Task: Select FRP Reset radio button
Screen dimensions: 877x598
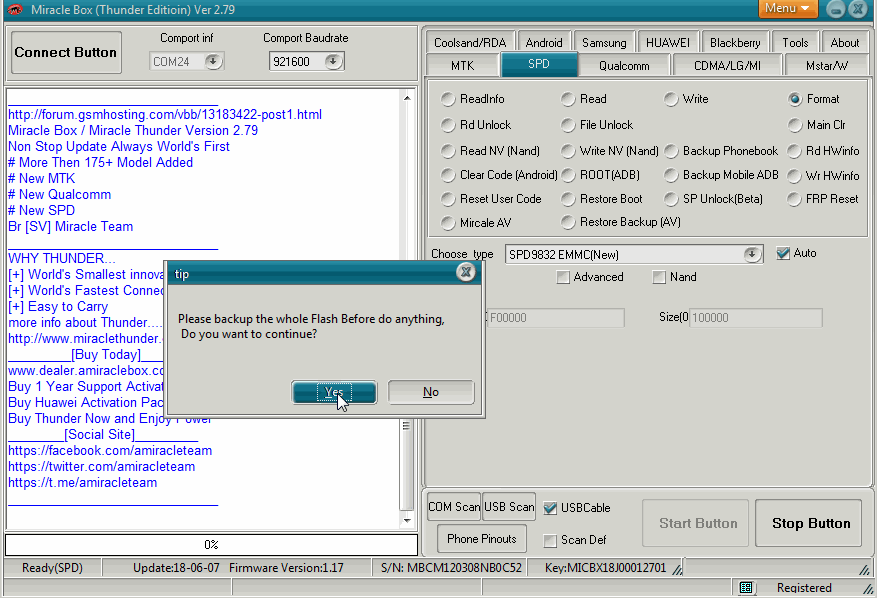Action: coord(794,199)
